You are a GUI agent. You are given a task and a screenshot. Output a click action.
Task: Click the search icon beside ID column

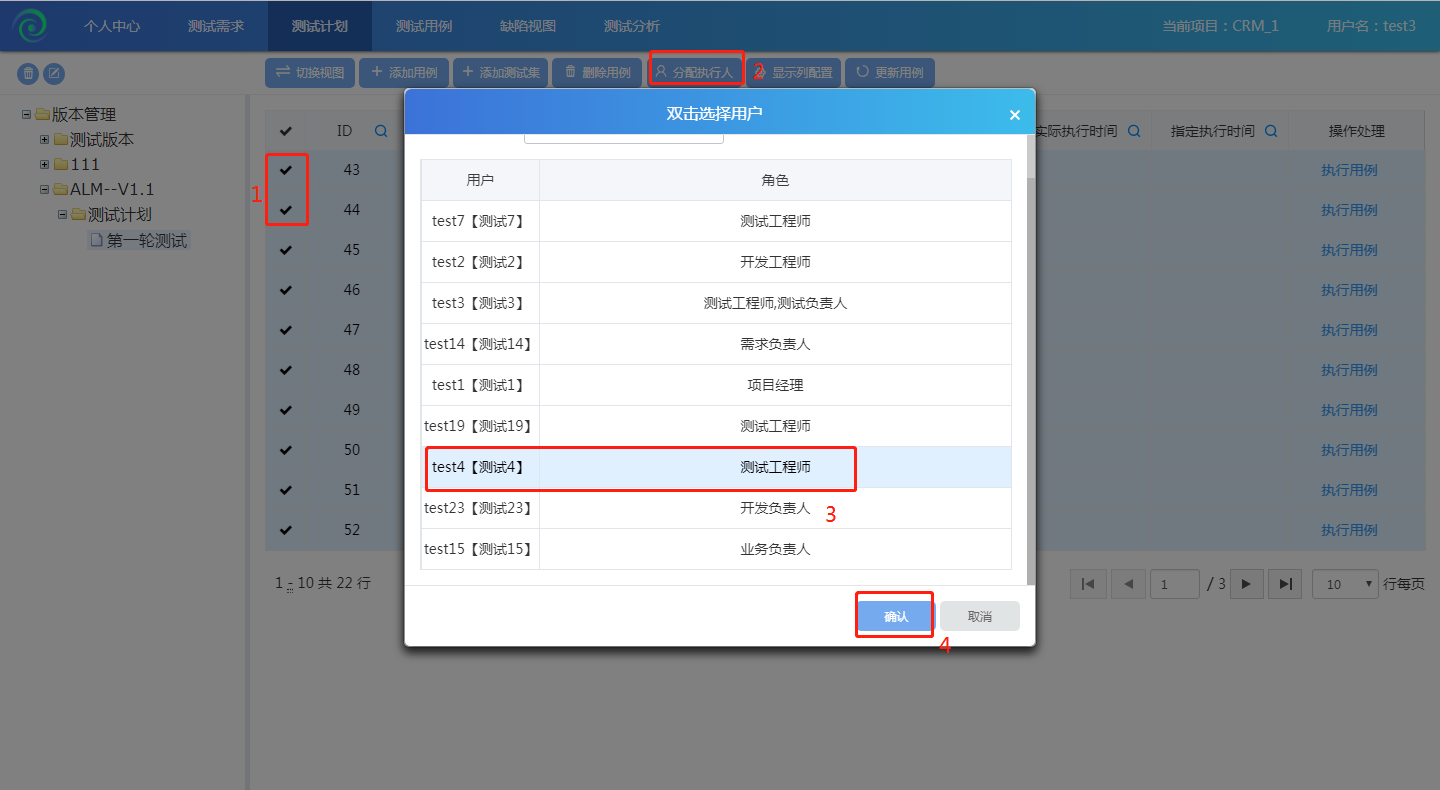[x=381, y=131]
